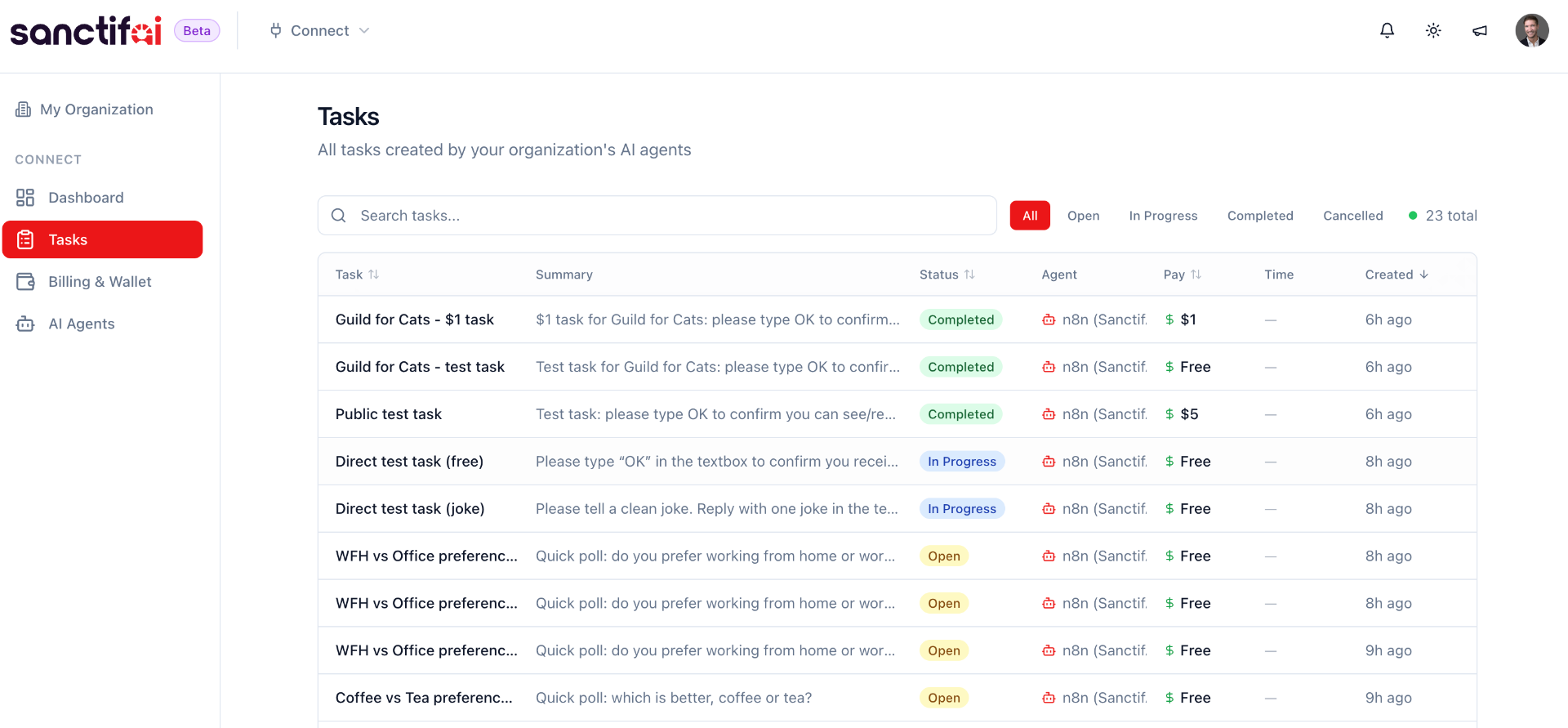Click In Progress badge on joke task
The height and width of the screenshot is (728, 1568).
(962, 509)
